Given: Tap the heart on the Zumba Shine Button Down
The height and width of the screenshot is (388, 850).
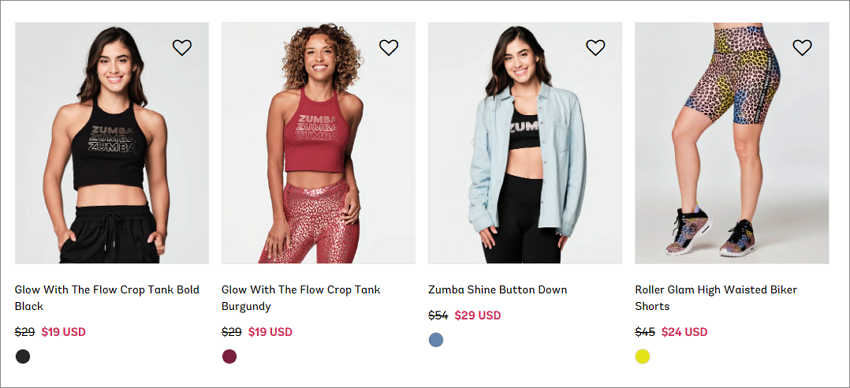Looking at the screenshot, I should click(595, 48).
